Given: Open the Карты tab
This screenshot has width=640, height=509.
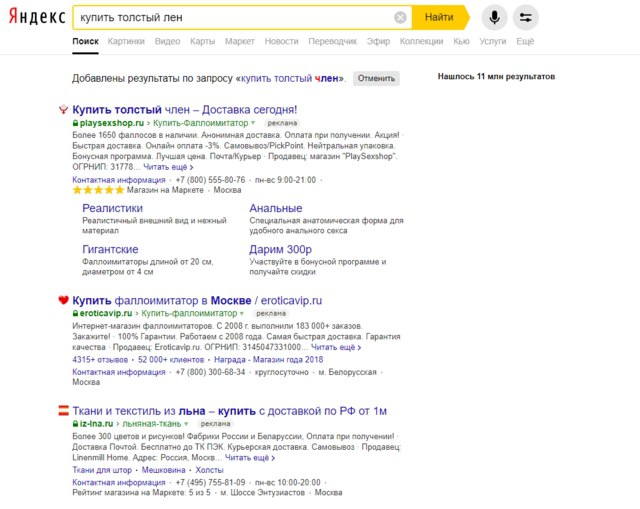Looking at the screenshot, I should coord(202,41).
